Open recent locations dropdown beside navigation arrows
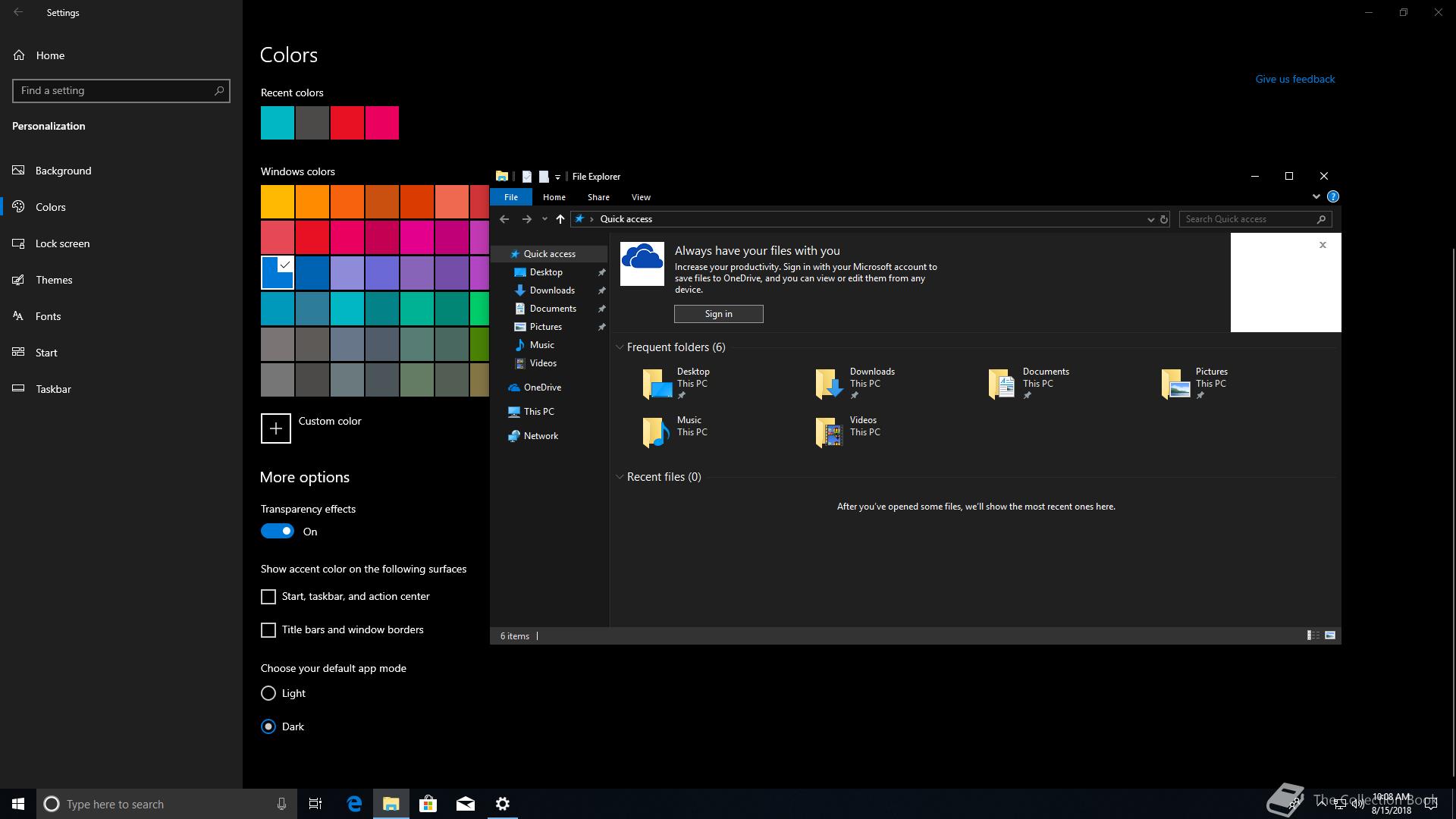Image resolution: width=1456 pixels, height=819 pixels. [x=544, y=219]
